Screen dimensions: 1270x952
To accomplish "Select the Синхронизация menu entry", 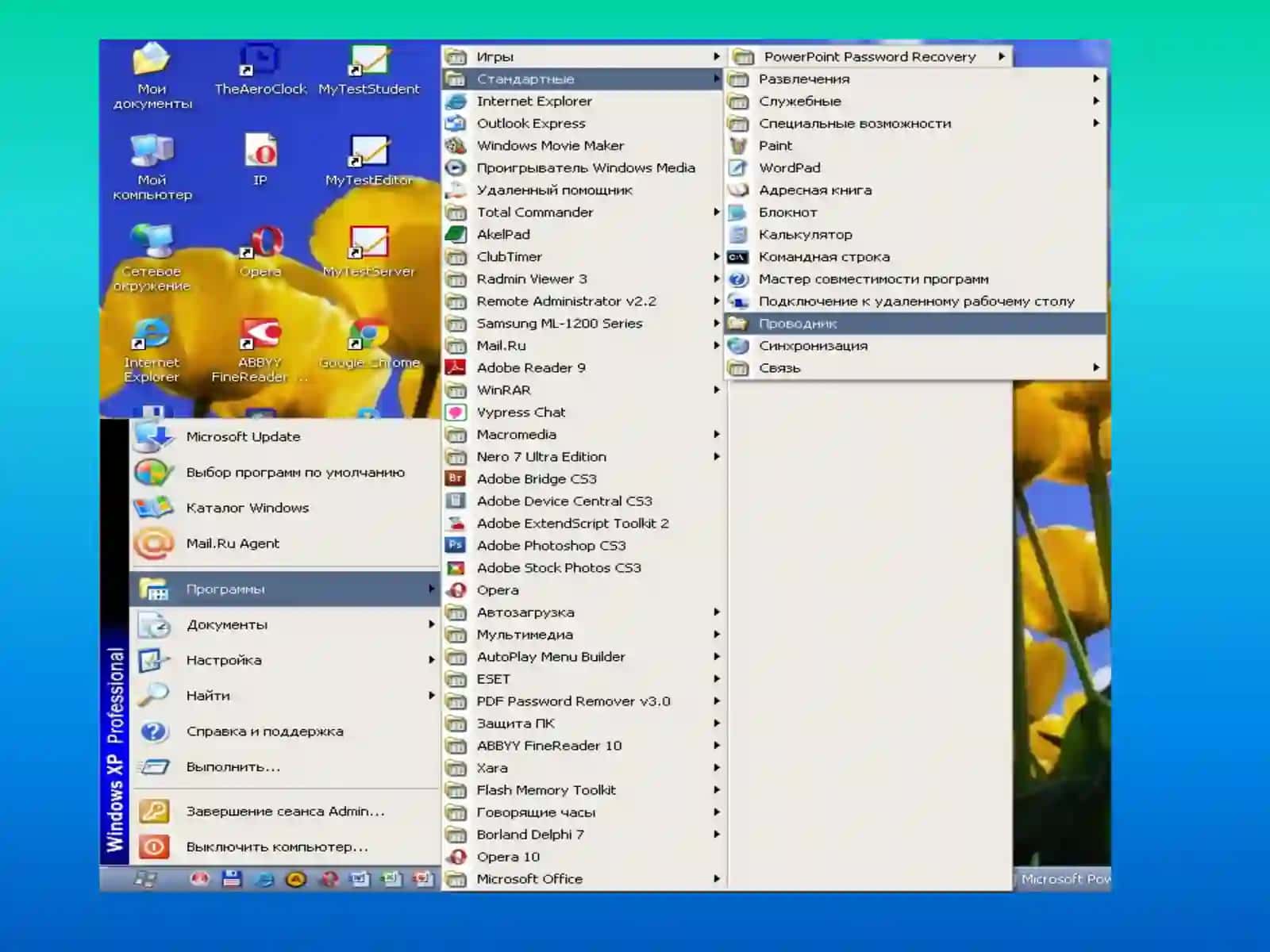I will [916, 346].
